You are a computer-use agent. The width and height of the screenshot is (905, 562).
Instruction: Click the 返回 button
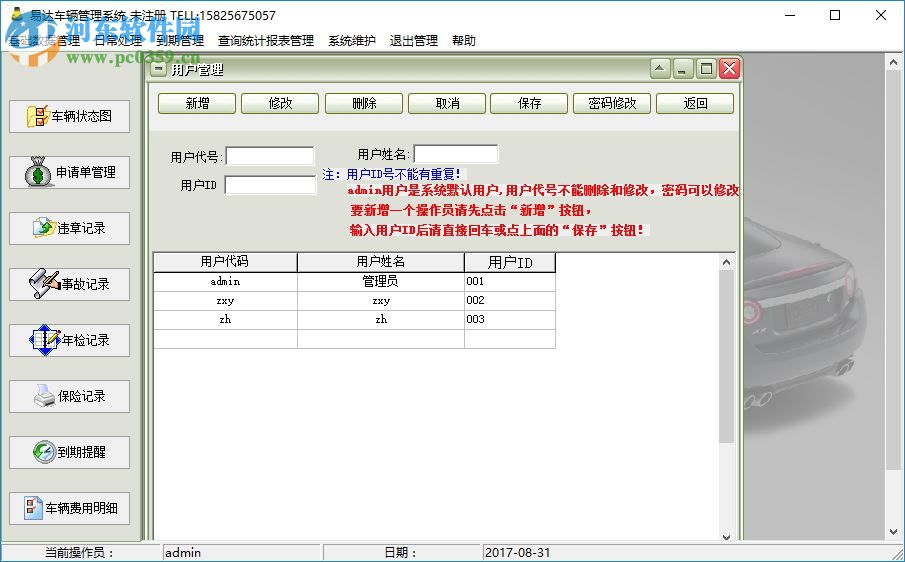click(695, 103)
